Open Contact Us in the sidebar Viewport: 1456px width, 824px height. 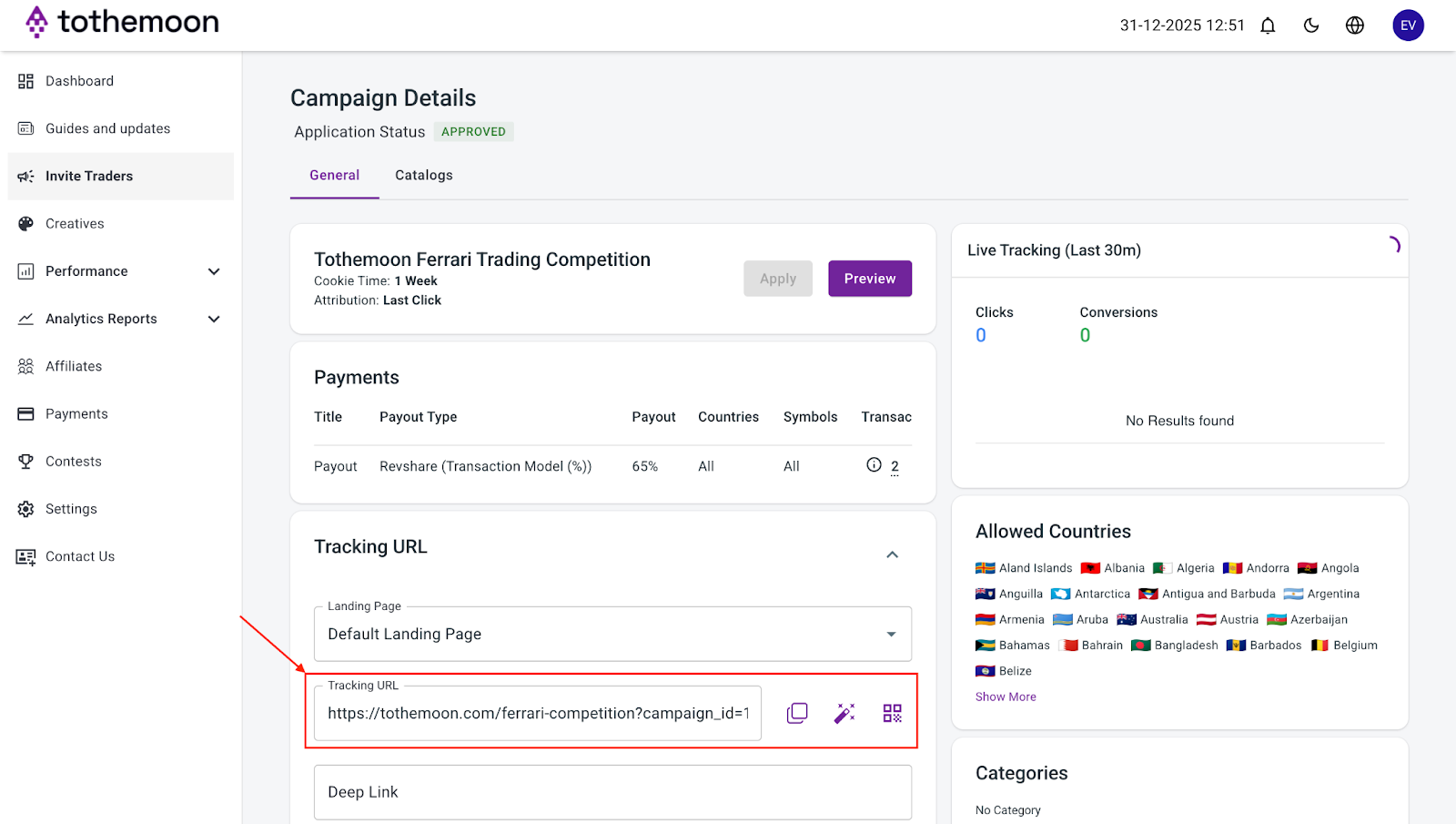121,556
